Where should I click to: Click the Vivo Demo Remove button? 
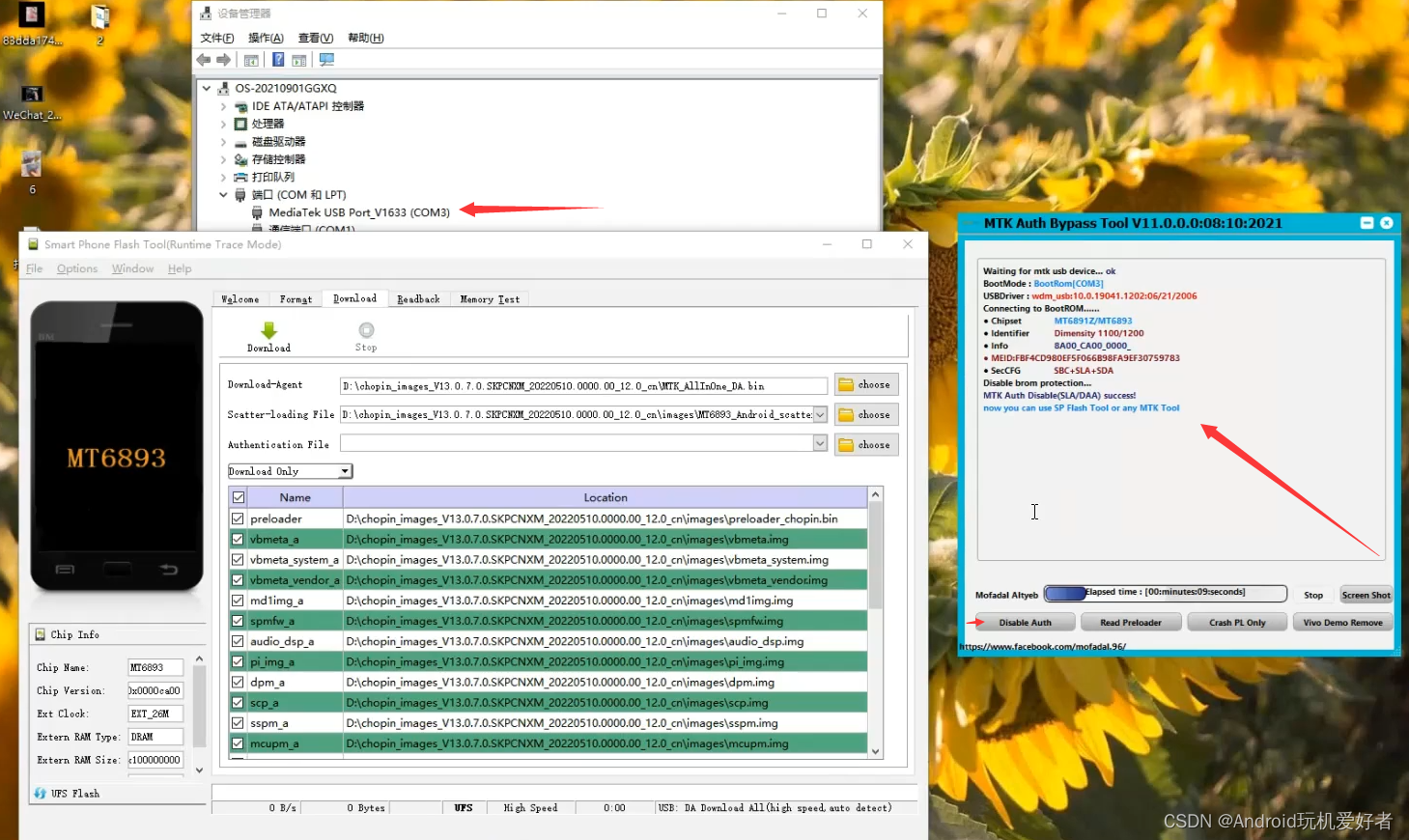click(1342, 623)
